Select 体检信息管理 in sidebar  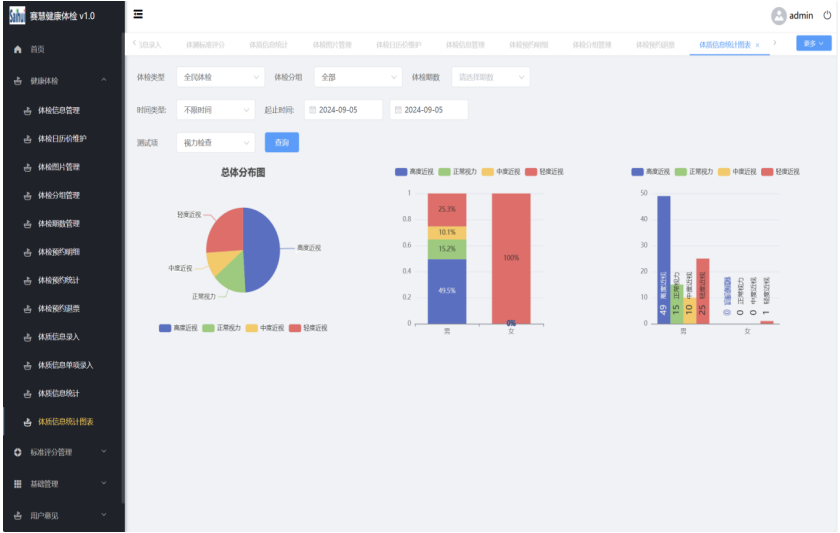tap(59, 110)
